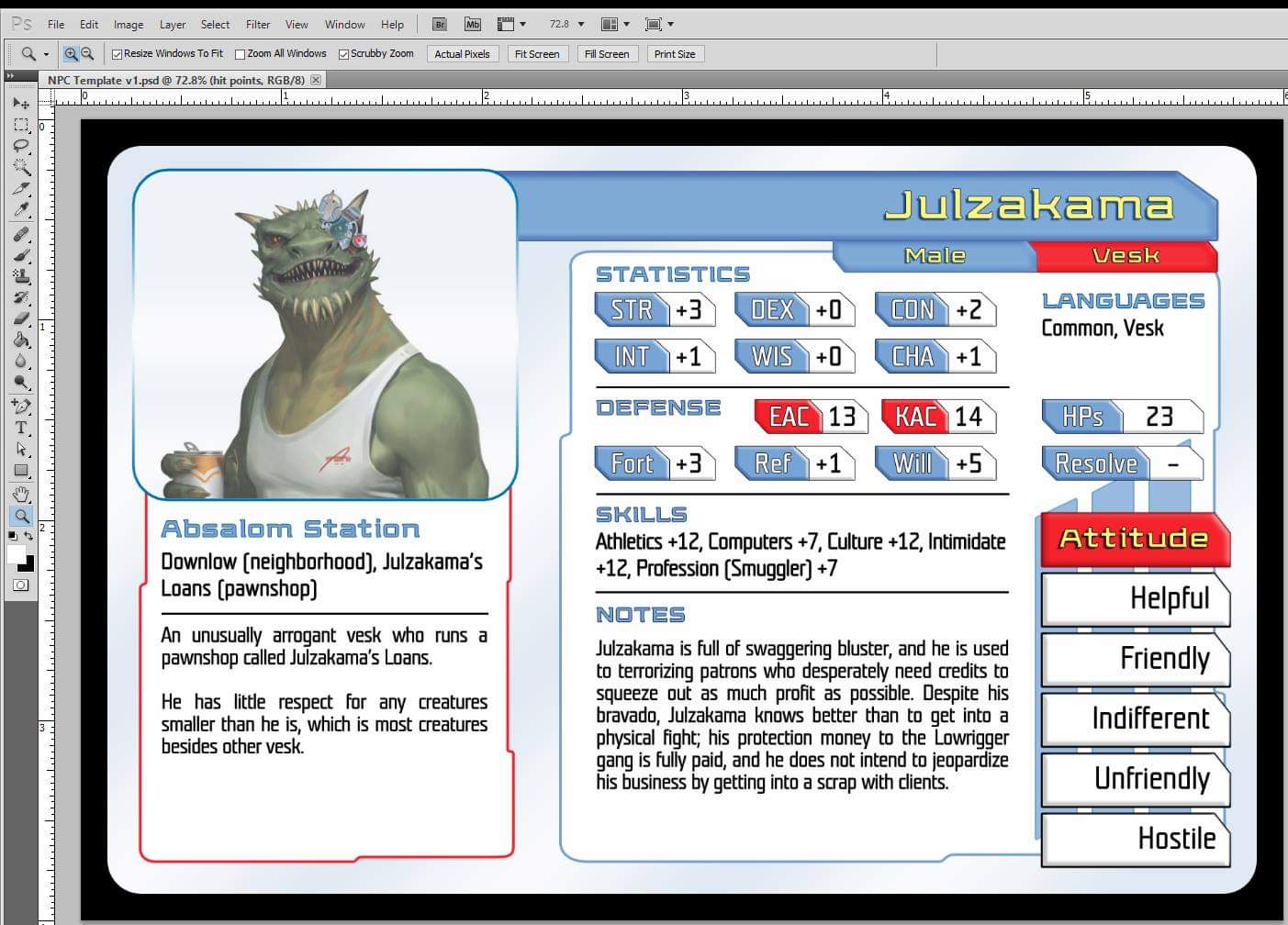Screen dimensions: 1288x925
Task: Select the Brush tool
Action: [21, 256]
